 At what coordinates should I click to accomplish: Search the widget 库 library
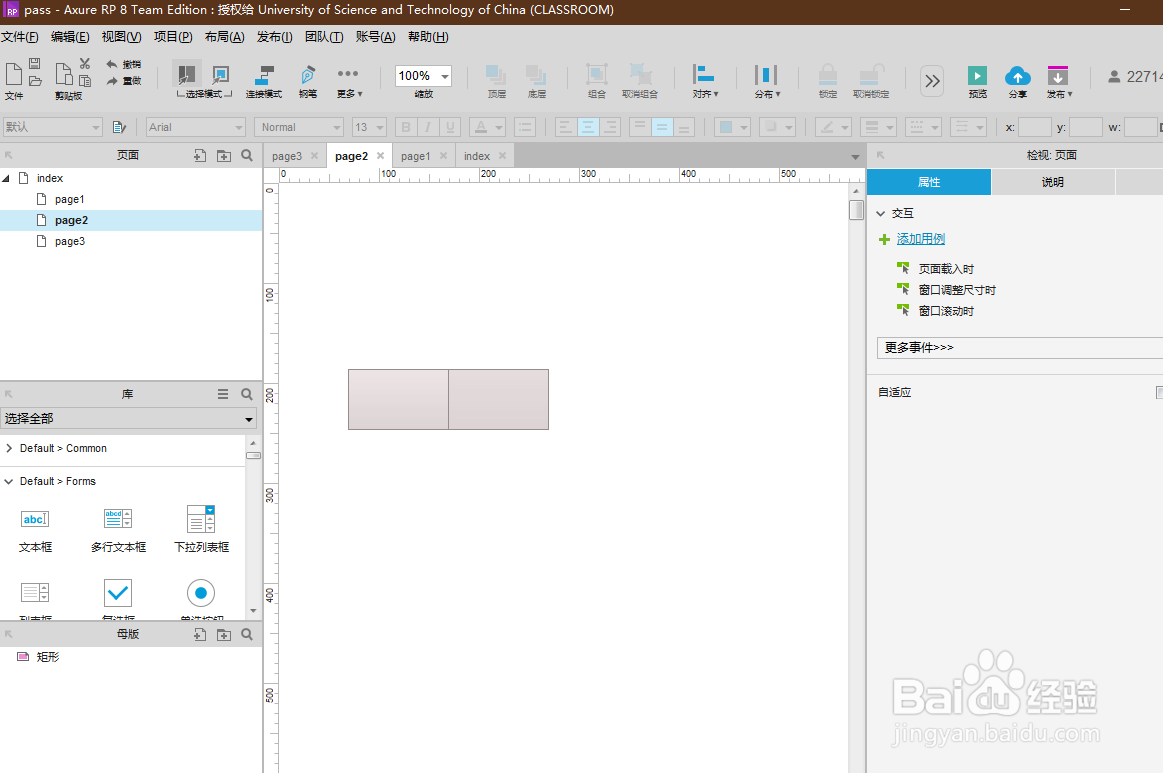click(x=247, y=394)
